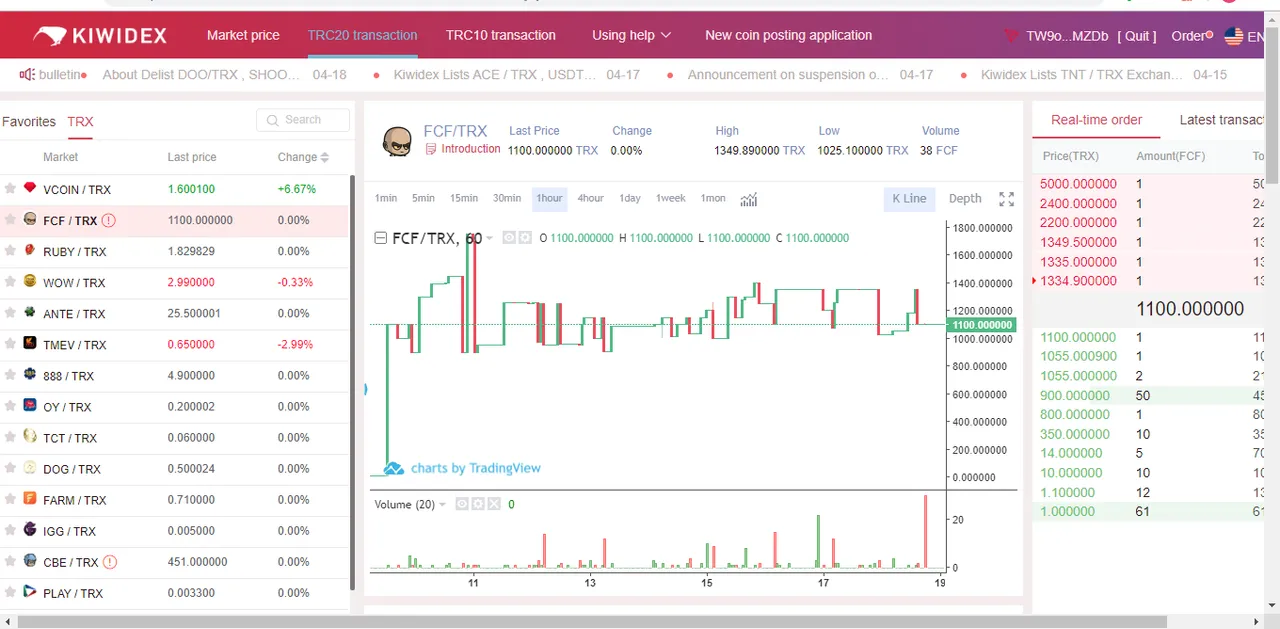Select the 1day chart interval
The height and width of the screenshot is (629, 1280).
pyautogui.click(x=630, y=198)
